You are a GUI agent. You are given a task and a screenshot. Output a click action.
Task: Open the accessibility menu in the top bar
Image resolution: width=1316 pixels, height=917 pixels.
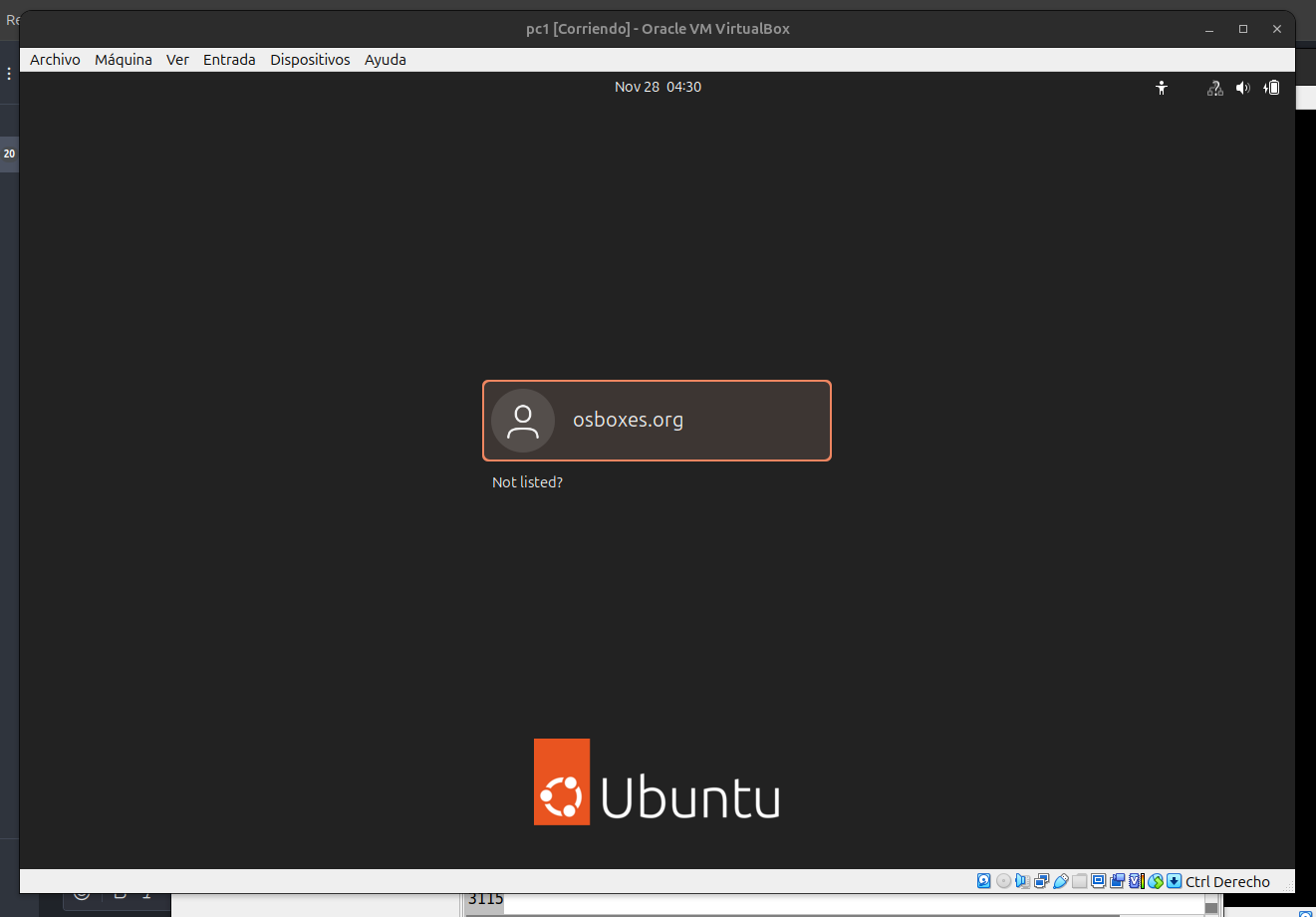(1162, 88)
